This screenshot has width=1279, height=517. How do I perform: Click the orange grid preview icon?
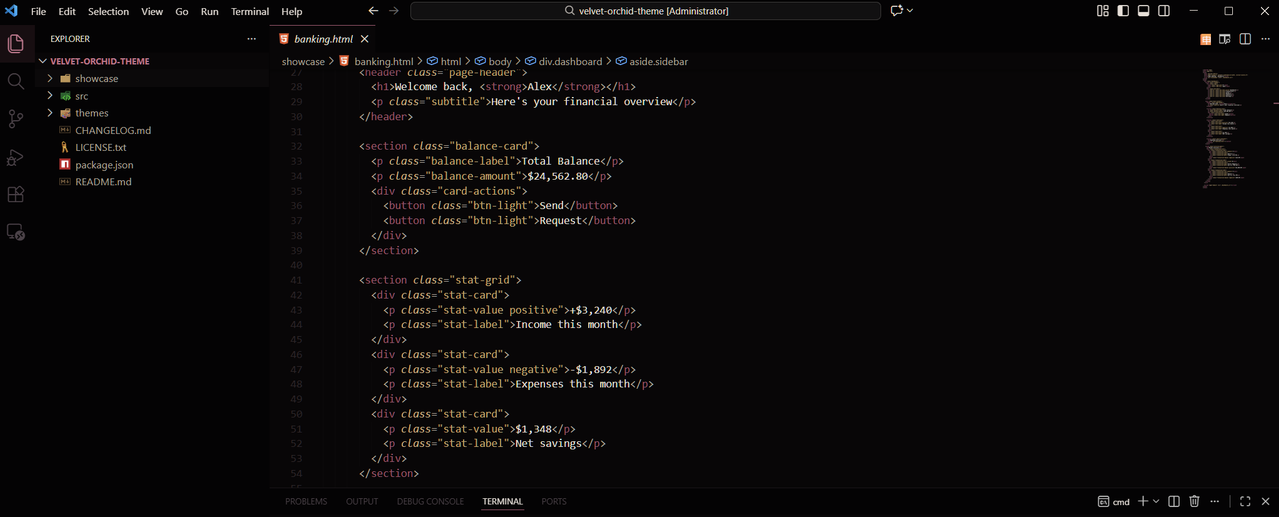1206,39
